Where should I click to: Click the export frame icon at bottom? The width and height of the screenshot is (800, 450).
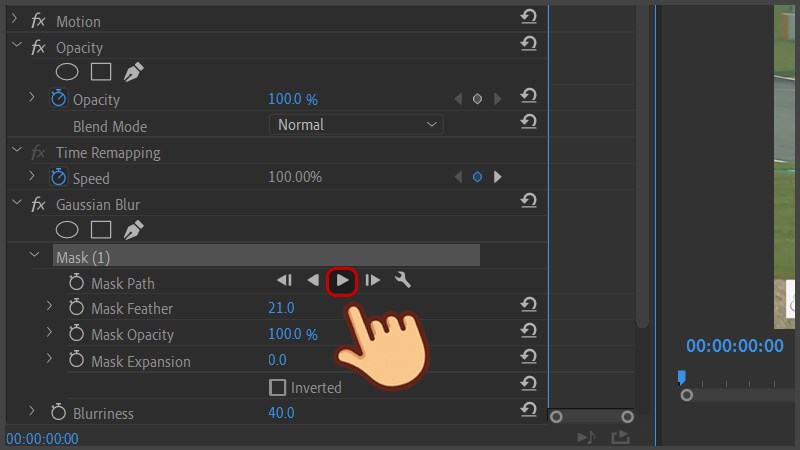(x=620, y=437)
